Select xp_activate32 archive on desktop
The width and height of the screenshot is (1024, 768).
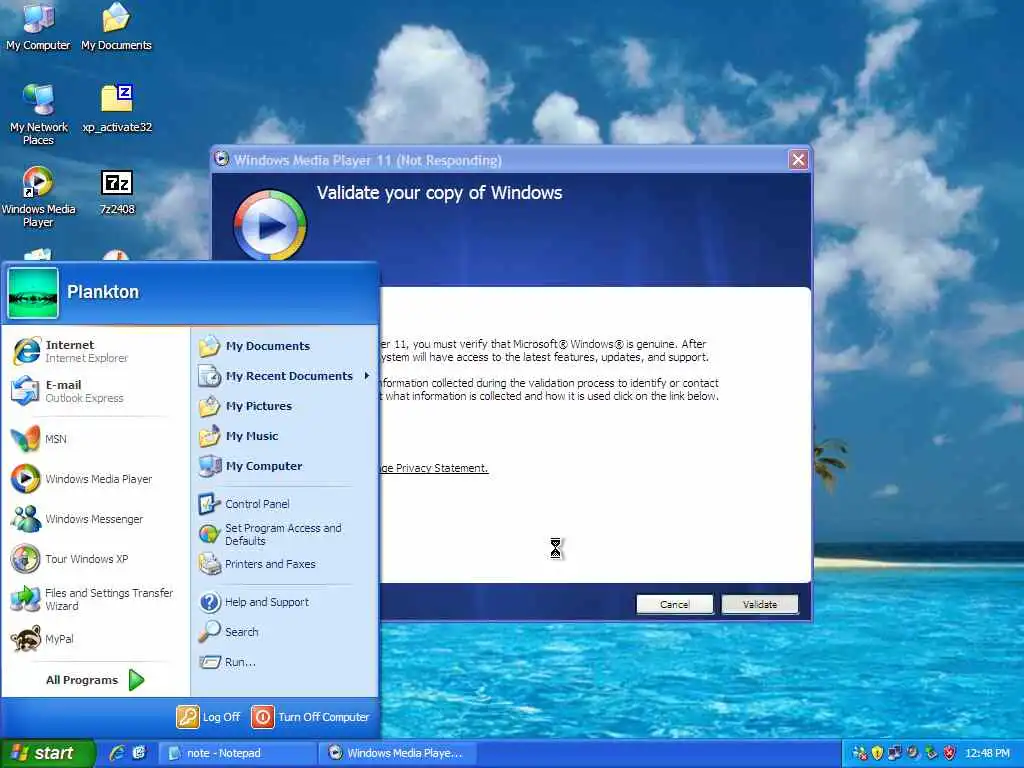point(117,108)
